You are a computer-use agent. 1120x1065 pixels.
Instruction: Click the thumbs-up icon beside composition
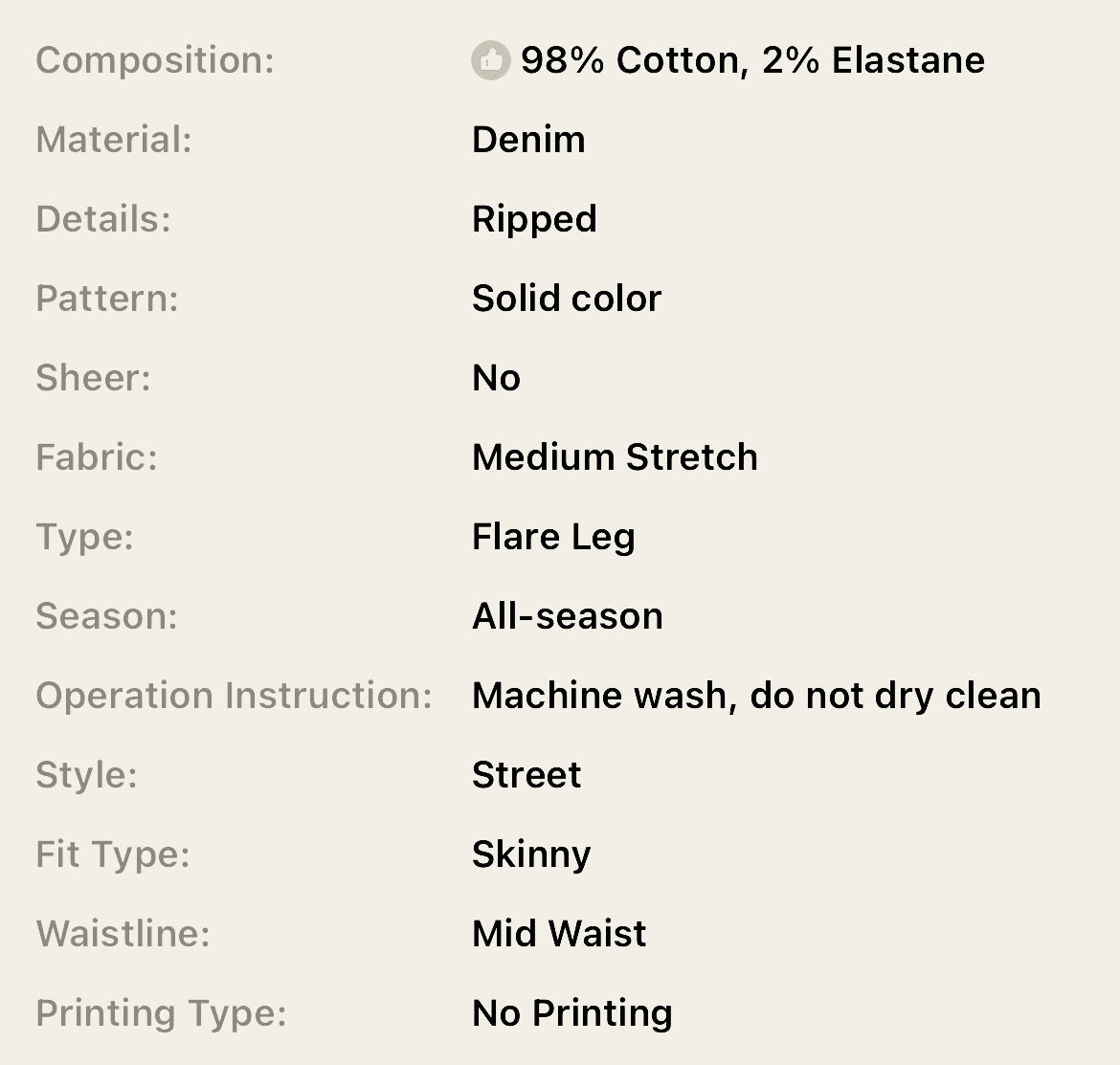[x=491, y=60]
